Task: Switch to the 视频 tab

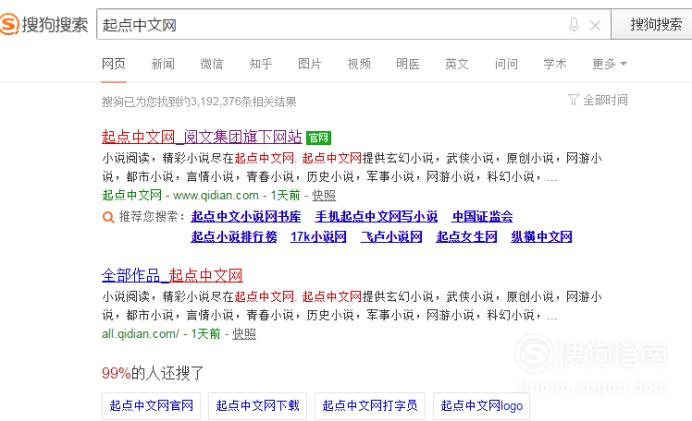Action: (x=359, y=64)
